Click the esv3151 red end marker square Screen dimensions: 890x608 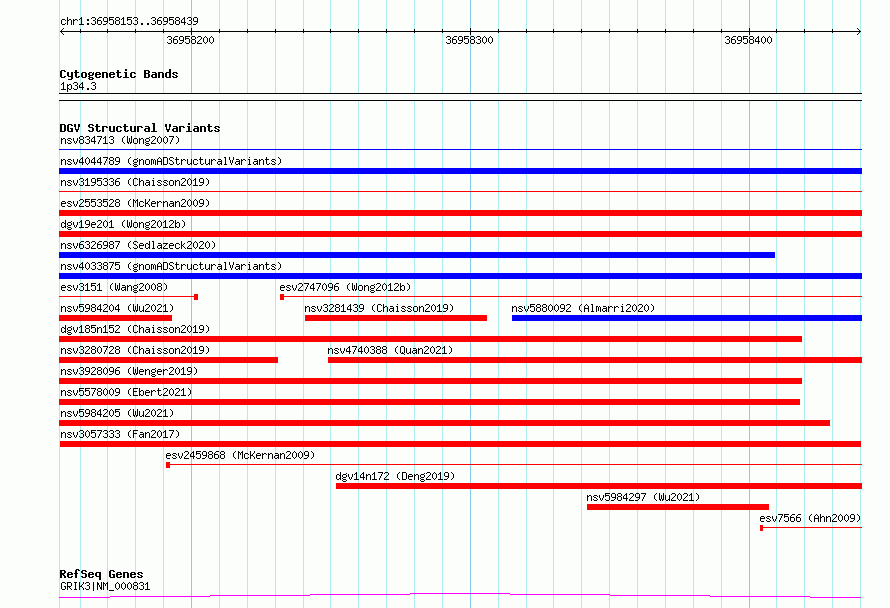click(x=196, y=297)
